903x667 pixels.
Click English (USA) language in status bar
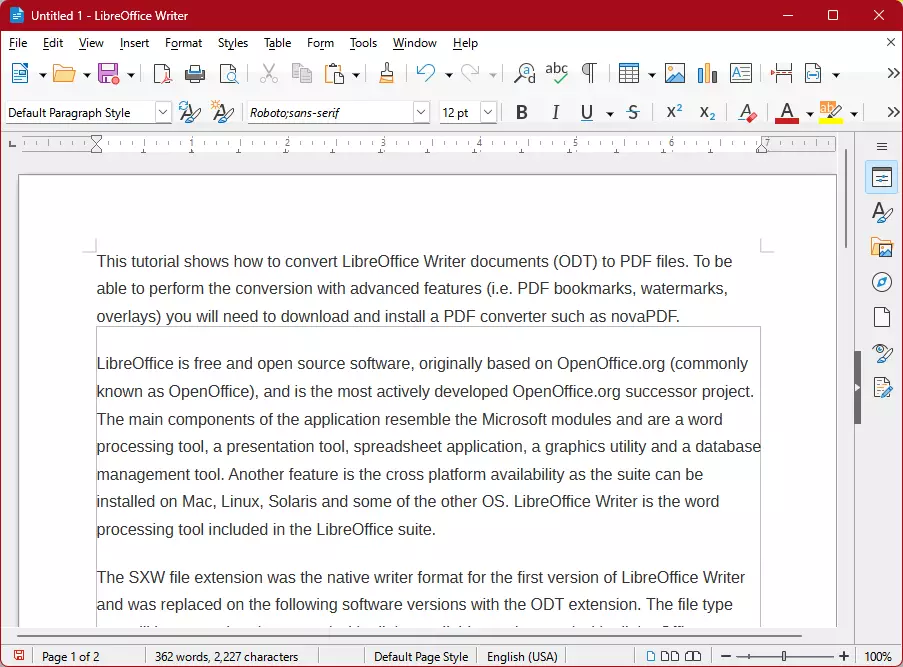tap(522, 657)
